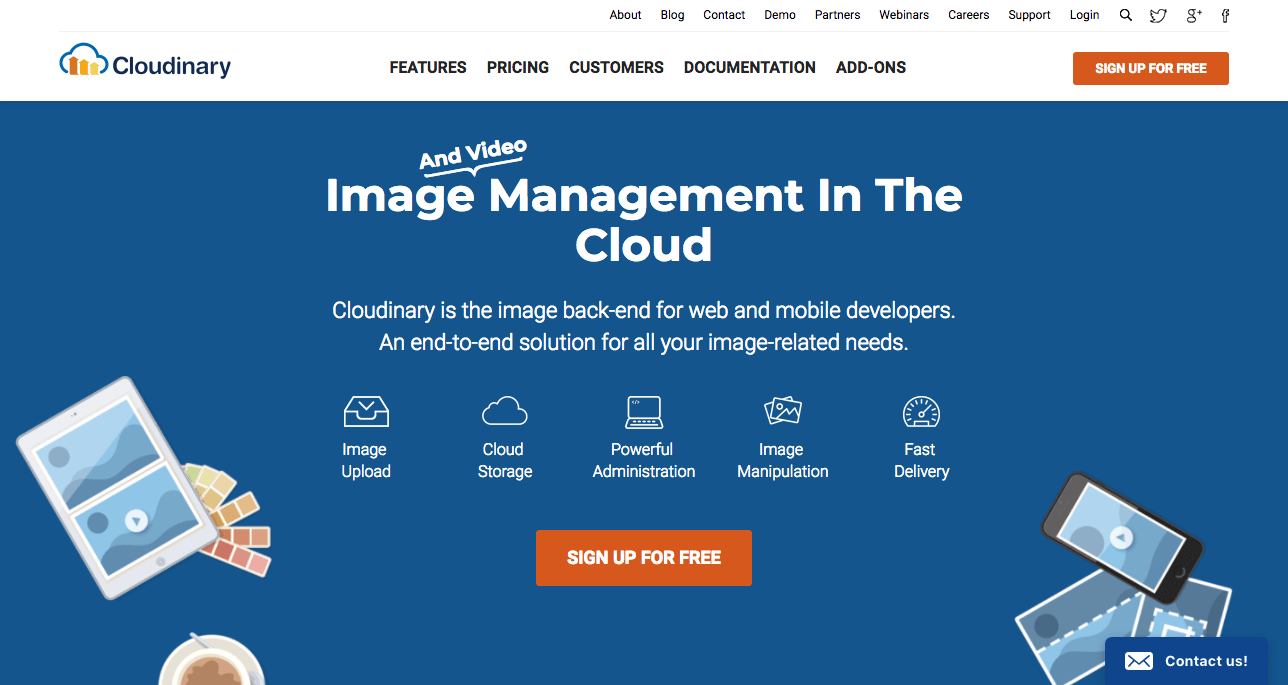Screen dimensions: 1288x685
Task: Click the search magnifier icon
Action: tap(1126, 15)
